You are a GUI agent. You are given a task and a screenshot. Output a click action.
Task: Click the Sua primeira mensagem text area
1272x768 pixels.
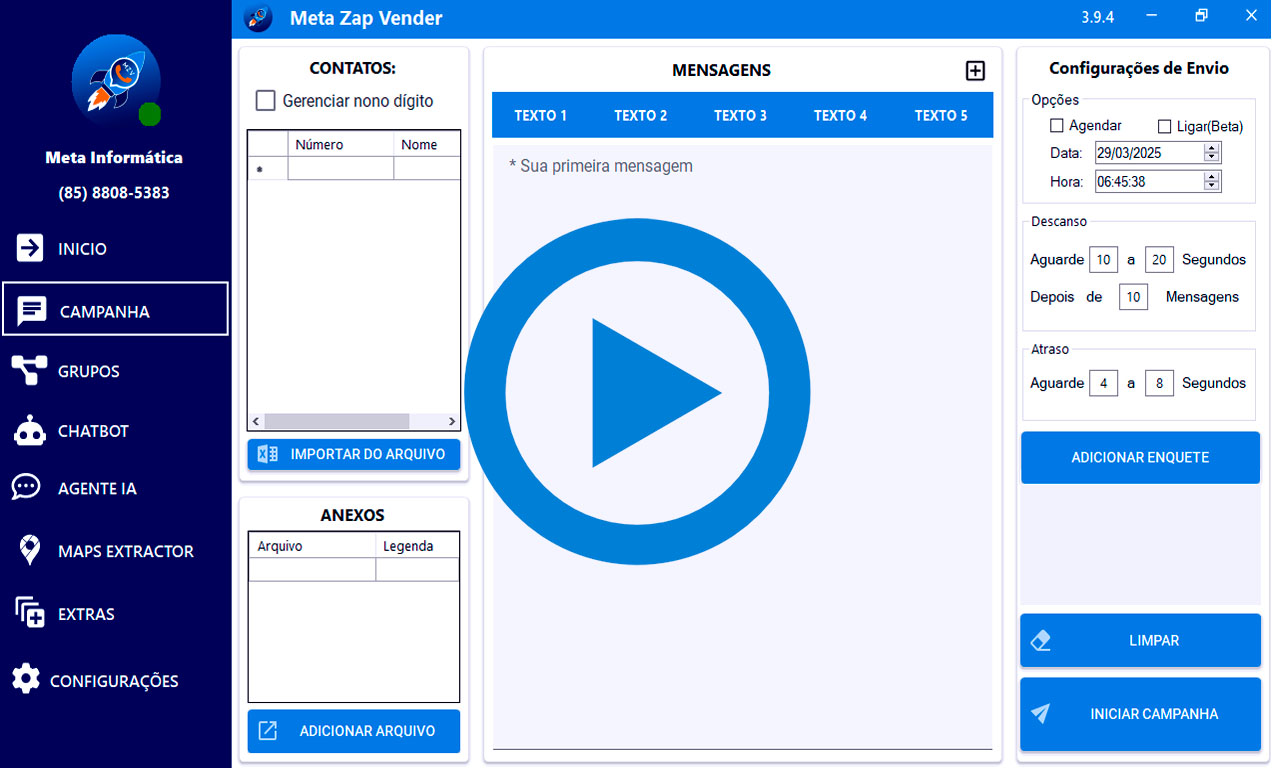coord(742,446)
